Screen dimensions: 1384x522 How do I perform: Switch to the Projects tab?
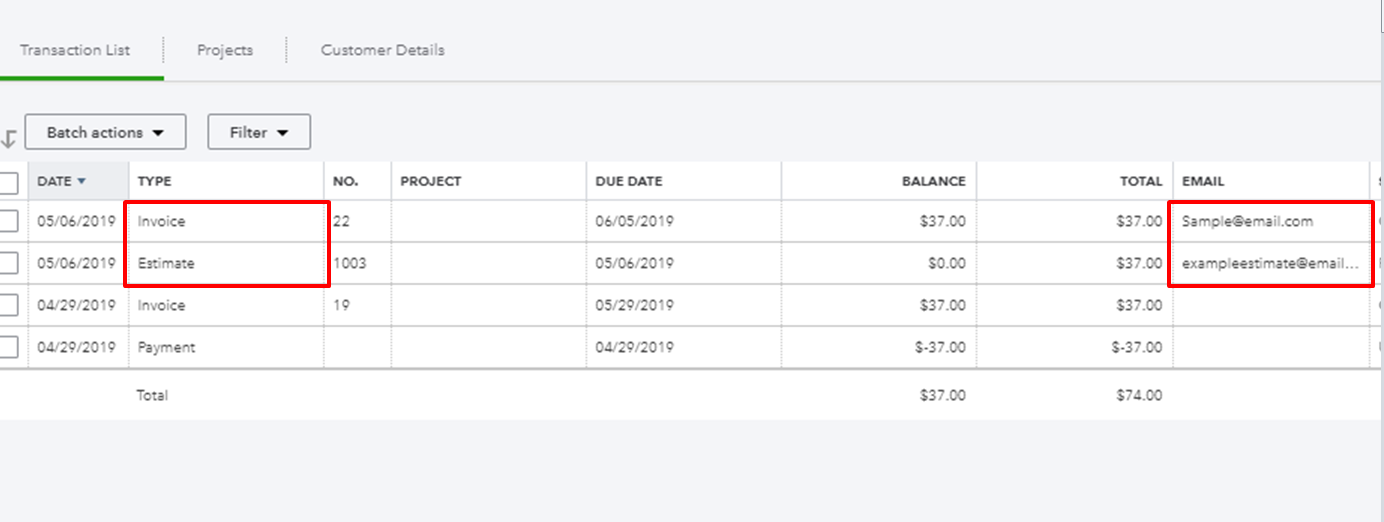(225, 50)
